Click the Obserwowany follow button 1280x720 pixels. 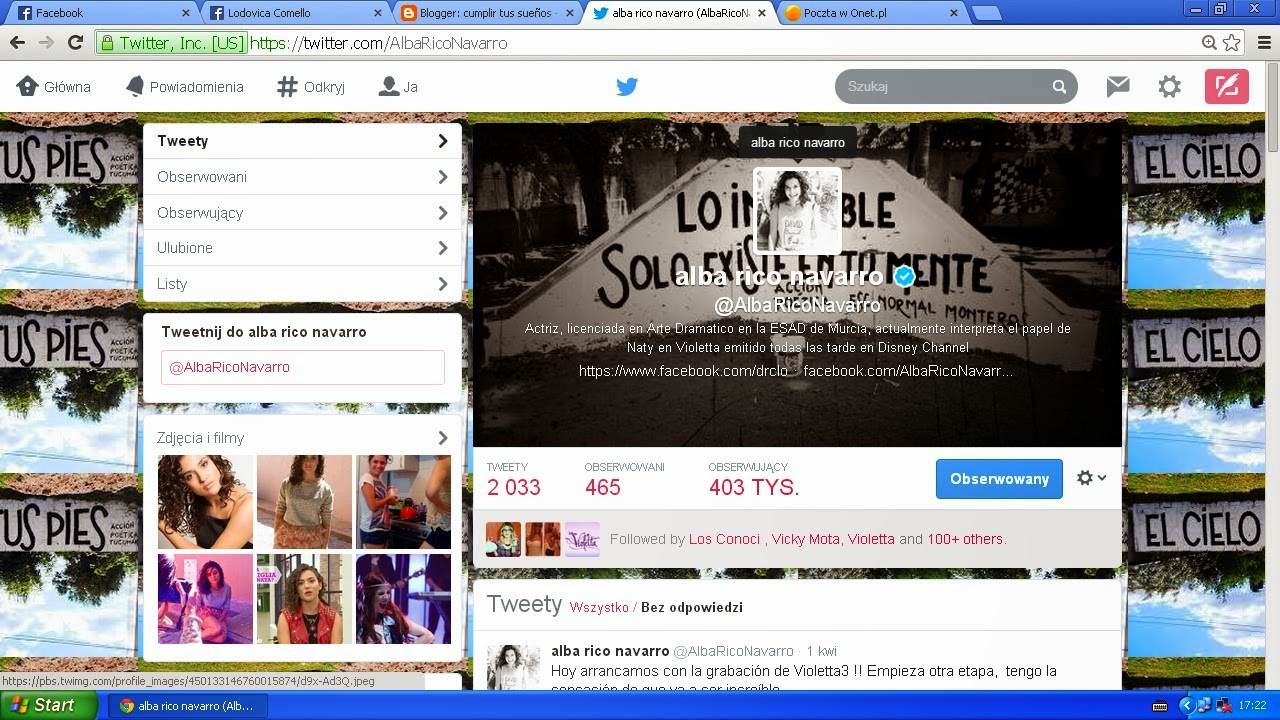coord(999,479)
